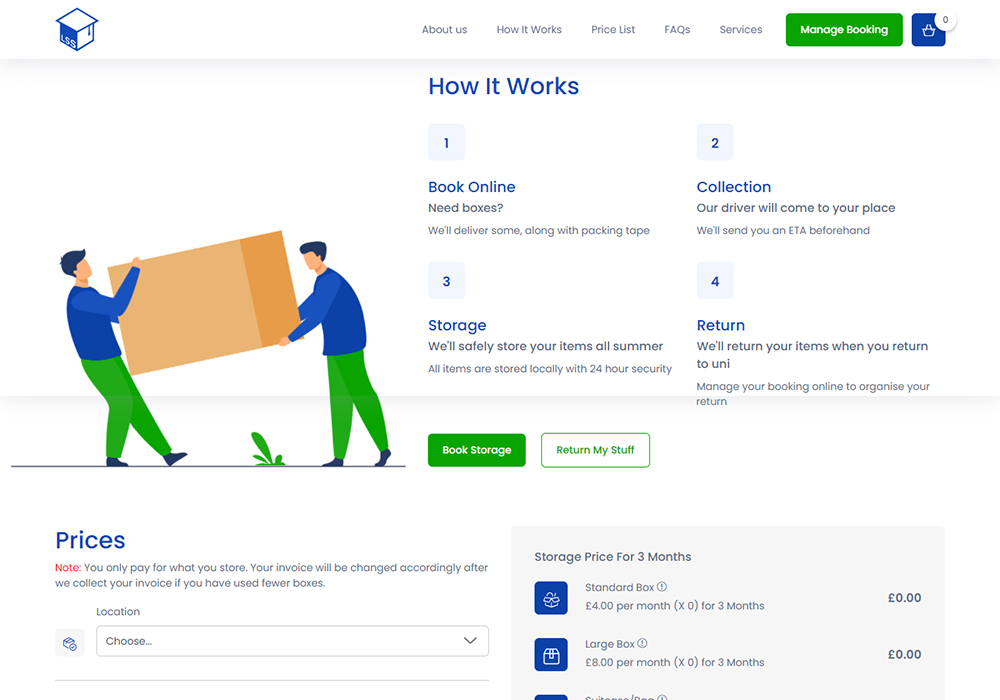Click the Standard Box blue icon
This screenshot has height=700, width=1000.
coord(551,598)
